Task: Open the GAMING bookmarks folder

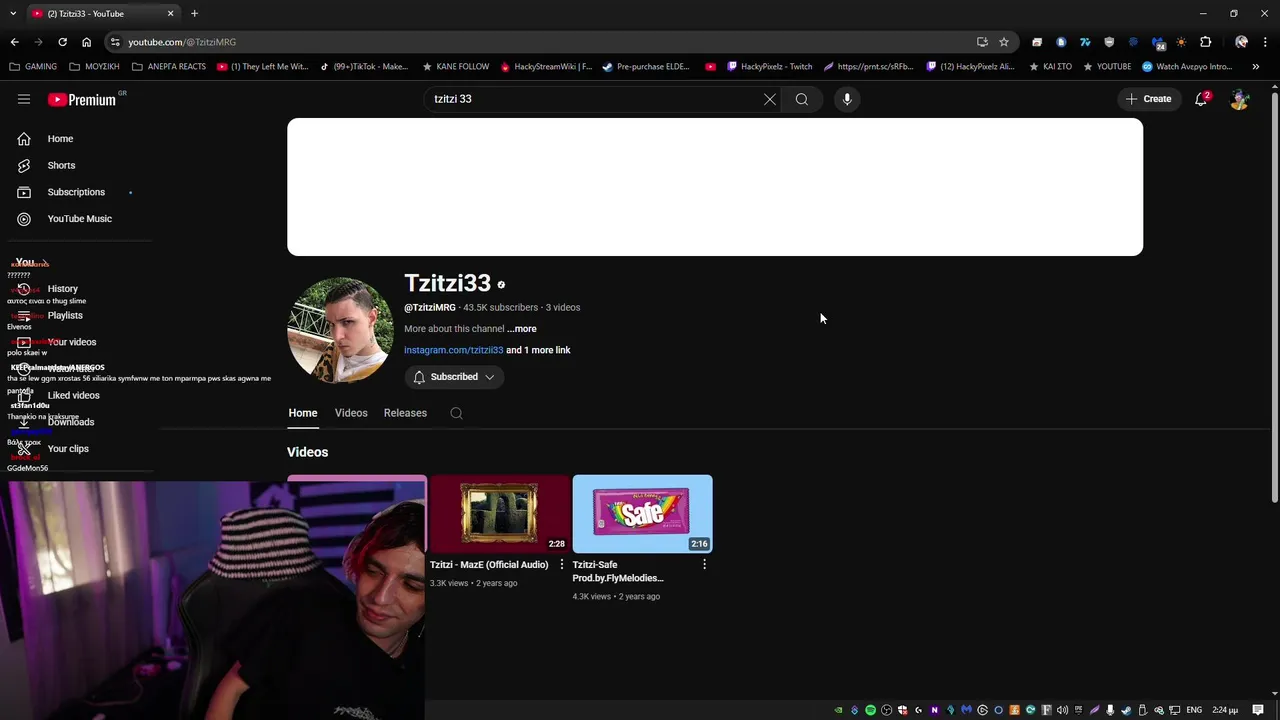Action: click(x=33, y=67)
